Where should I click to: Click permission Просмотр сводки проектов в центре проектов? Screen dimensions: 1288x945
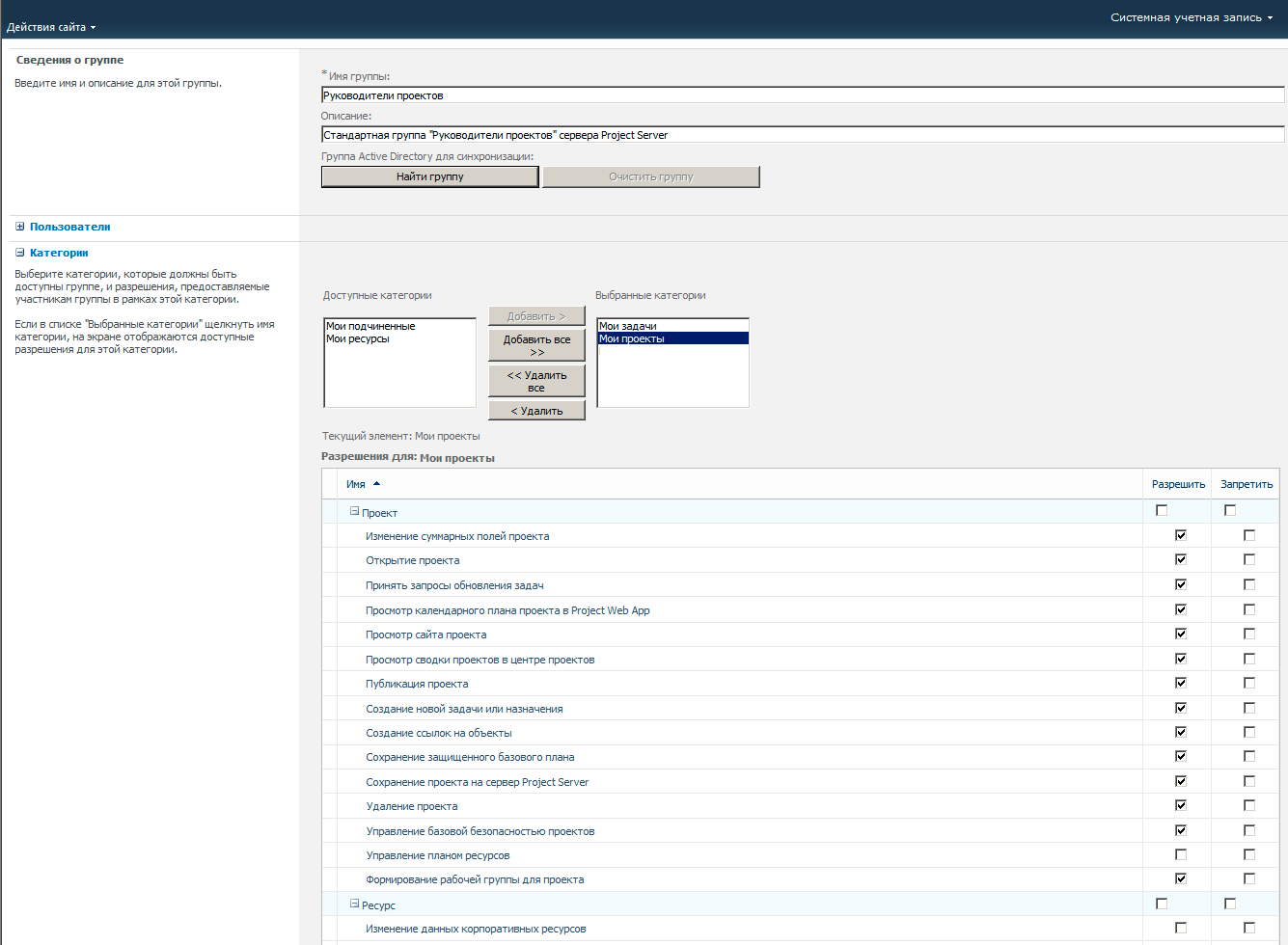tap(480, 660)
